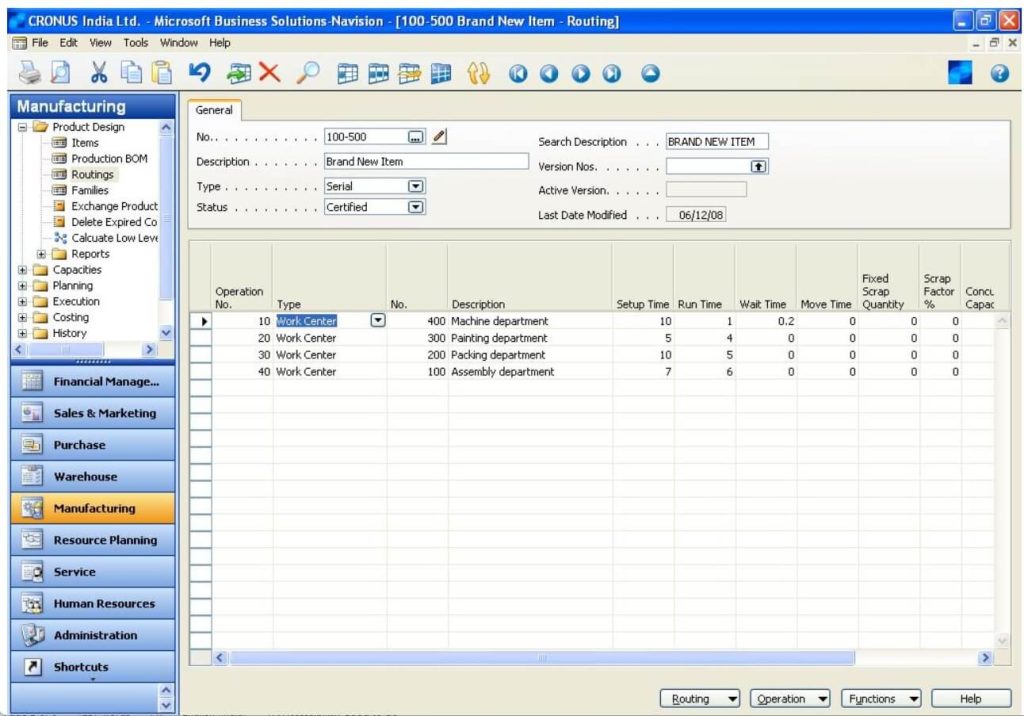Screen dimensions: 1024x716
Task: Click the Description field showing Brand New Item
Action: click(x=425, y=161)
